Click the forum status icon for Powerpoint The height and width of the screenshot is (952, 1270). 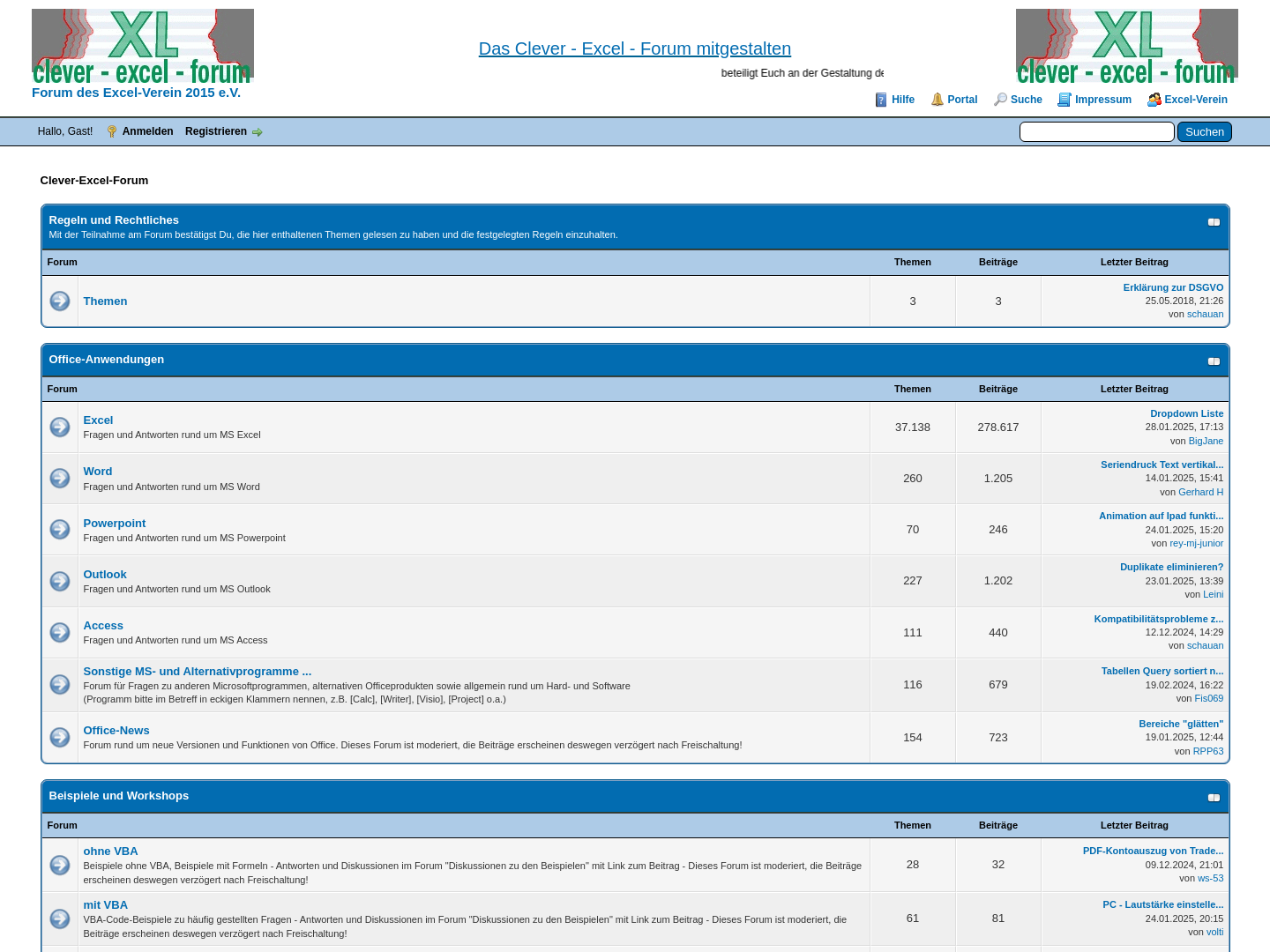click(59, 529)
